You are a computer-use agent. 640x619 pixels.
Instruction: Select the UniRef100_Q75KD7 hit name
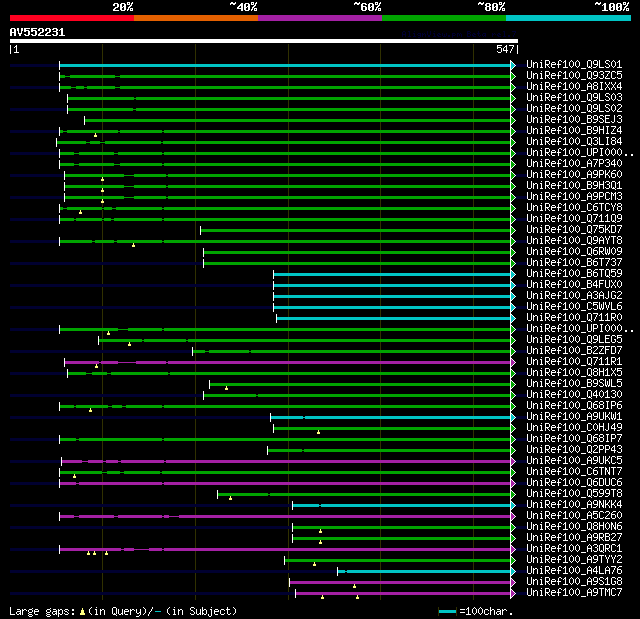coord(574,230)
